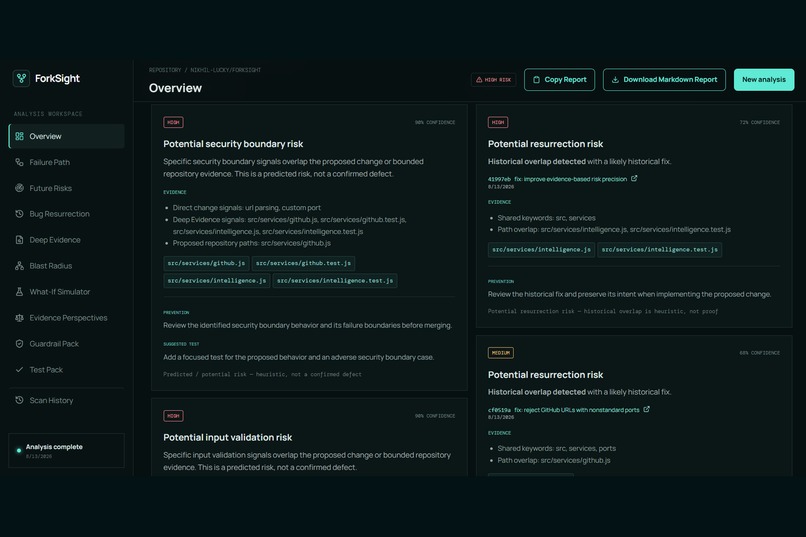Select Bug Resurrection in sidebar
The image size is (806, 537).
coord(66,214)
